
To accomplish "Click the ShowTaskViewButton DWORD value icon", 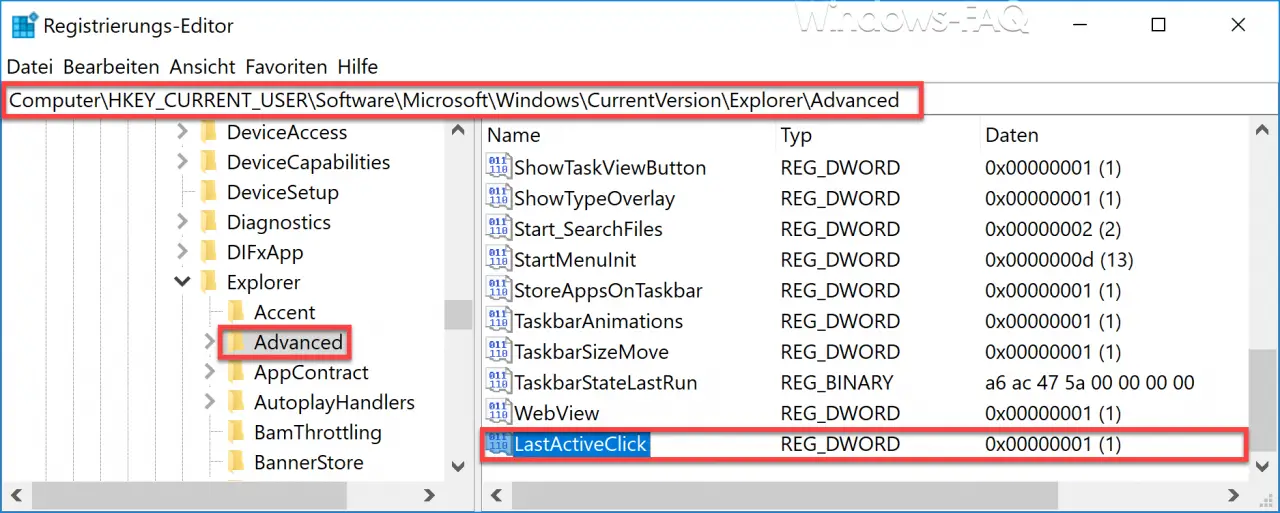I will click(x=497, y=167).
